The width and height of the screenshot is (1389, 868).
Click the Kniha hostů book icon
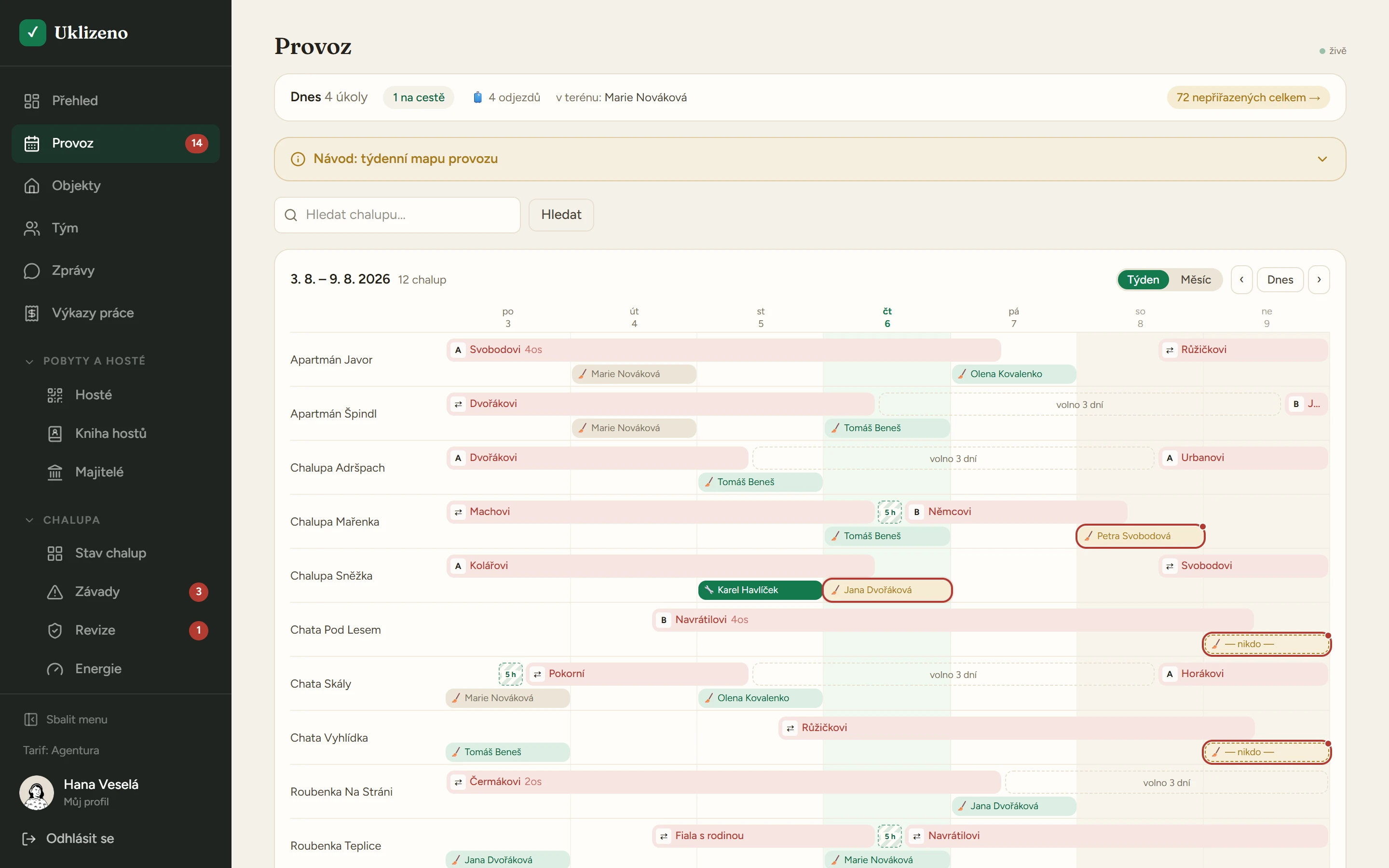tap(54, 434)
